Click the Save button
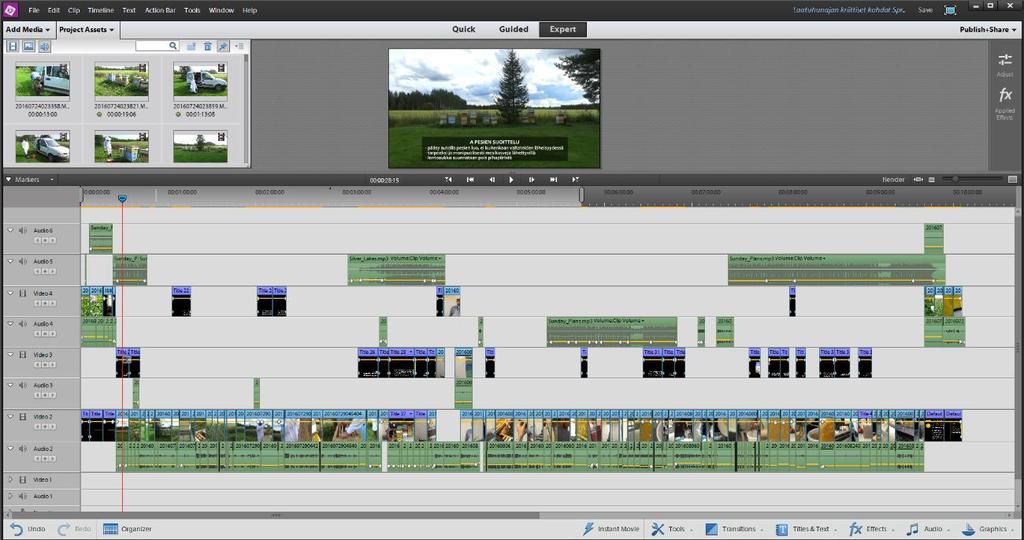 pos(925,10)
